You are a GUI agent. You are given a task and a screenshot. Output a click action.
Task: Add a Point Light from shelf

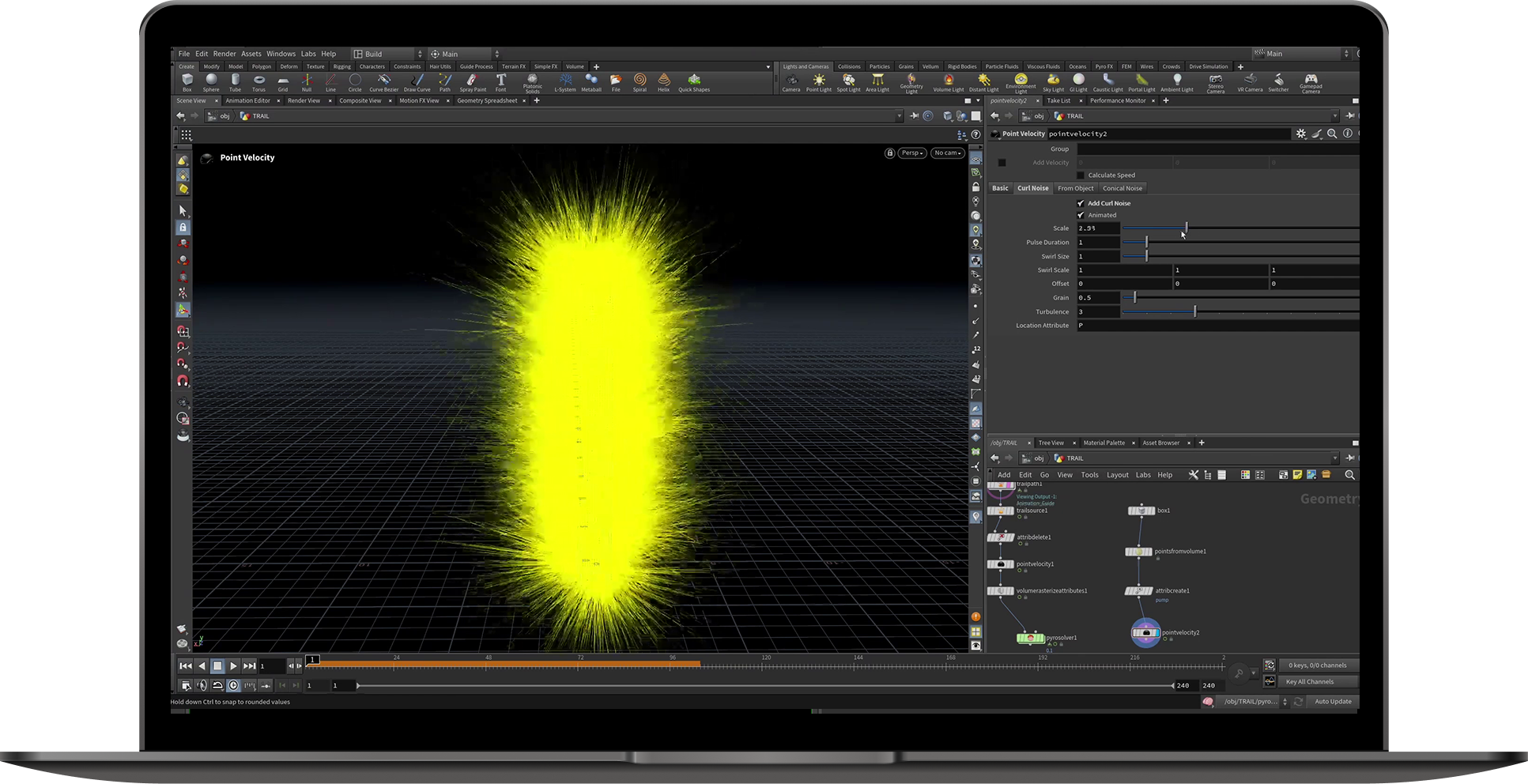pyautogui.click(x=818, y=81)
